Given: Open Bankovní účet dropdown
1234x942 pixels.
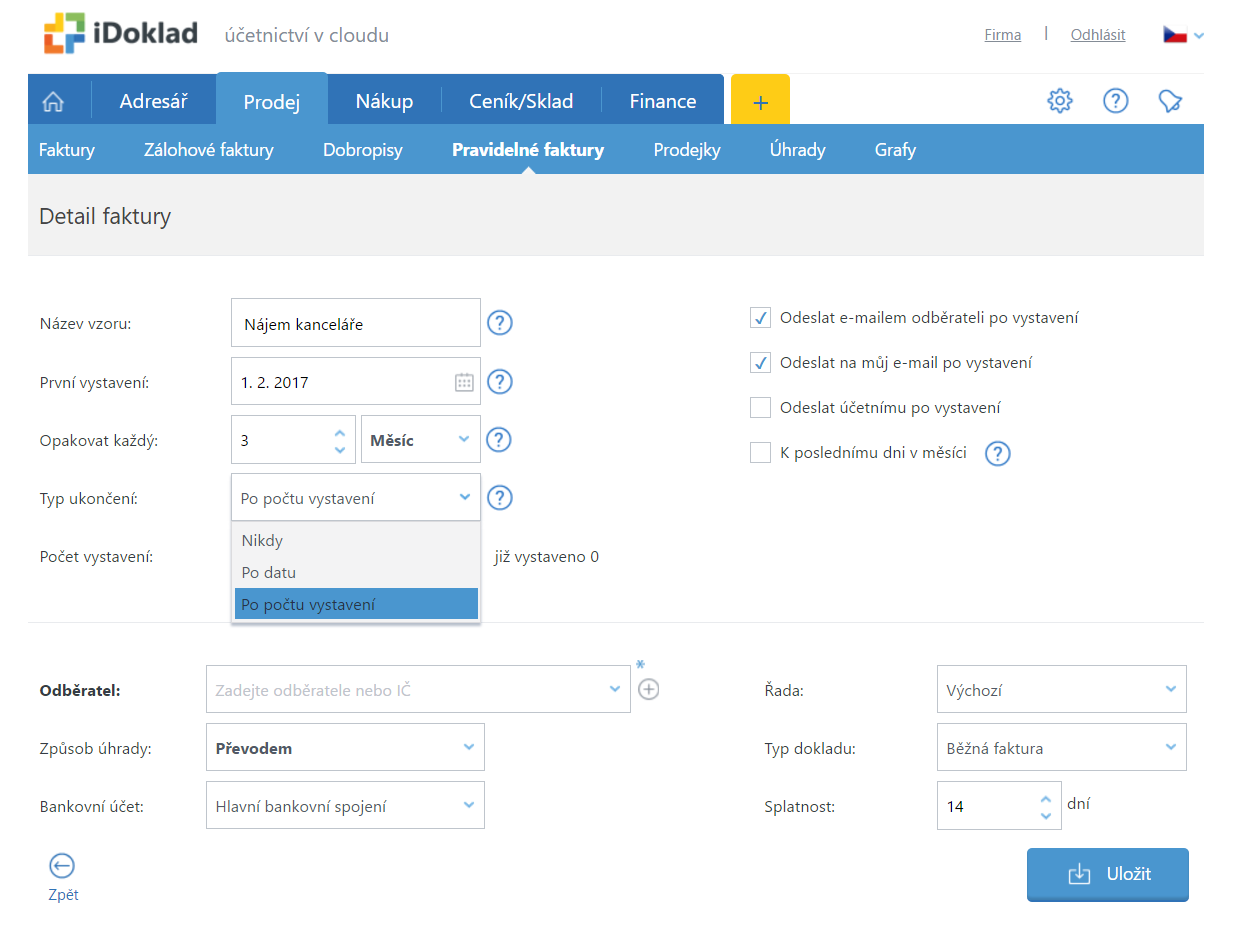Looking at the screenshot, I should click(x=345, y=806).
